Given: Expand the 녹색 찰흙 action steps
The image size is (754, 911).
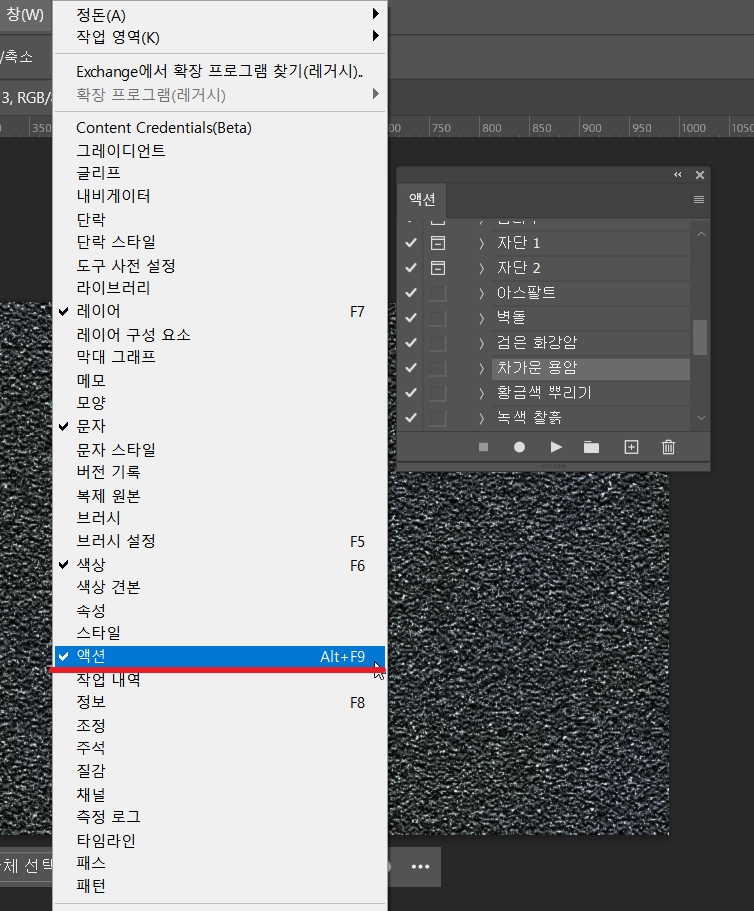Looking at the screenshot, I should [x=481, y=418].
